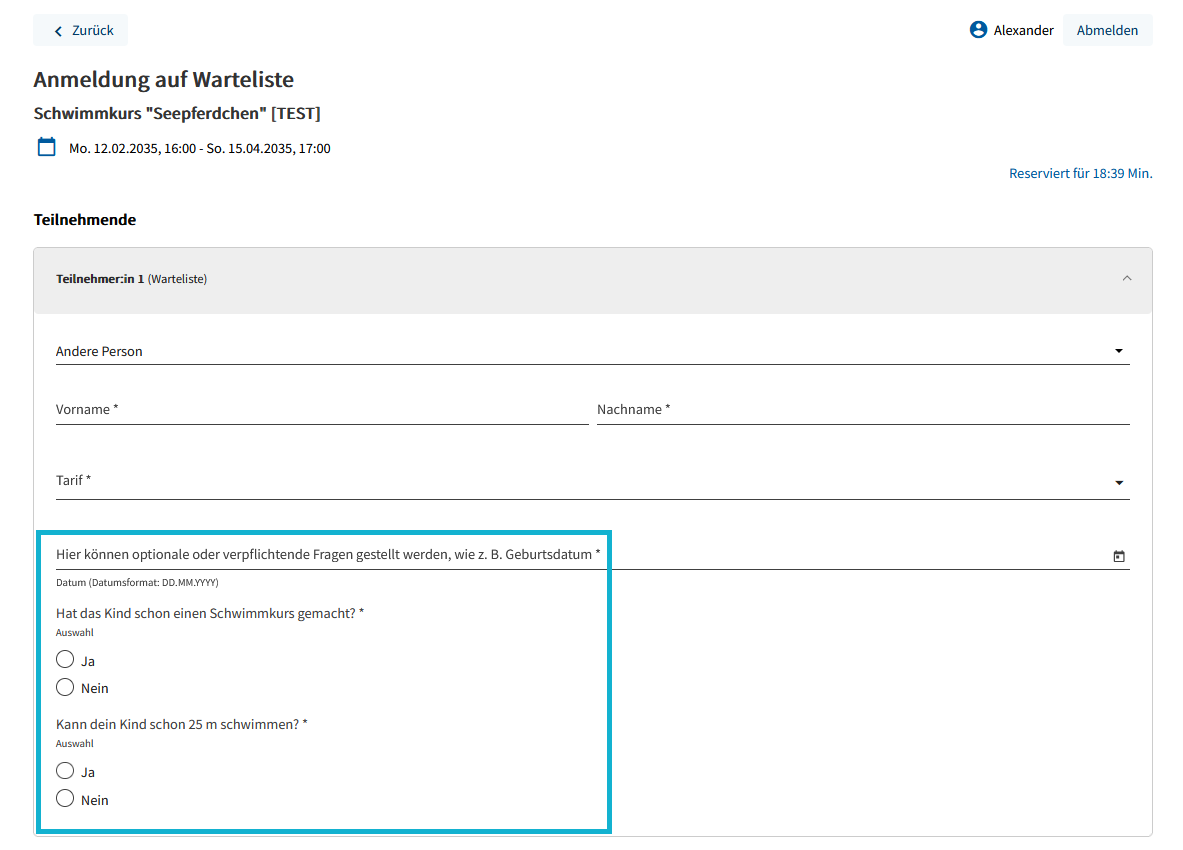Viewport: 1183px width, 850px height.
Task: Focus the Nachname input field
Action: coord(862,410)
